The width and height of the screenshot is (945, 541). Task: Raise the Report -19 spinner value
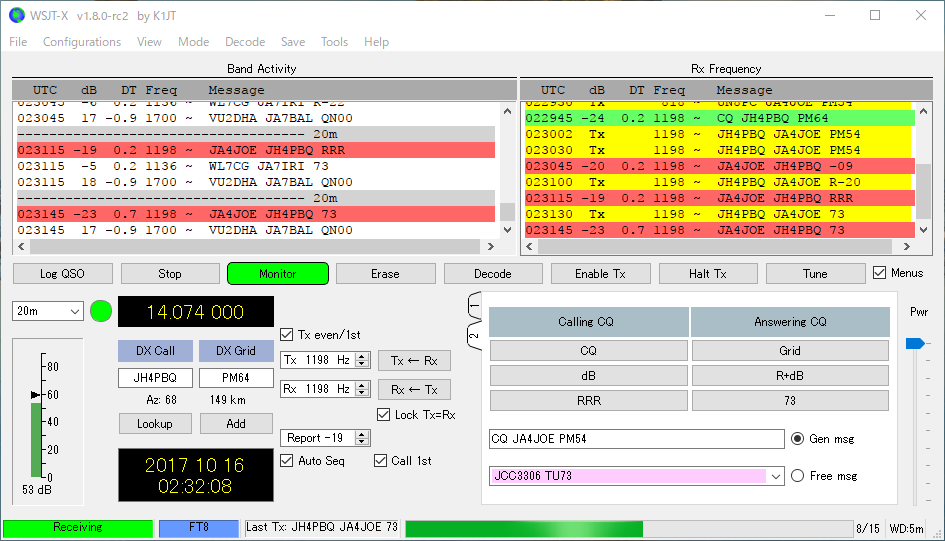pyautogui.click(x=362, y=434)
